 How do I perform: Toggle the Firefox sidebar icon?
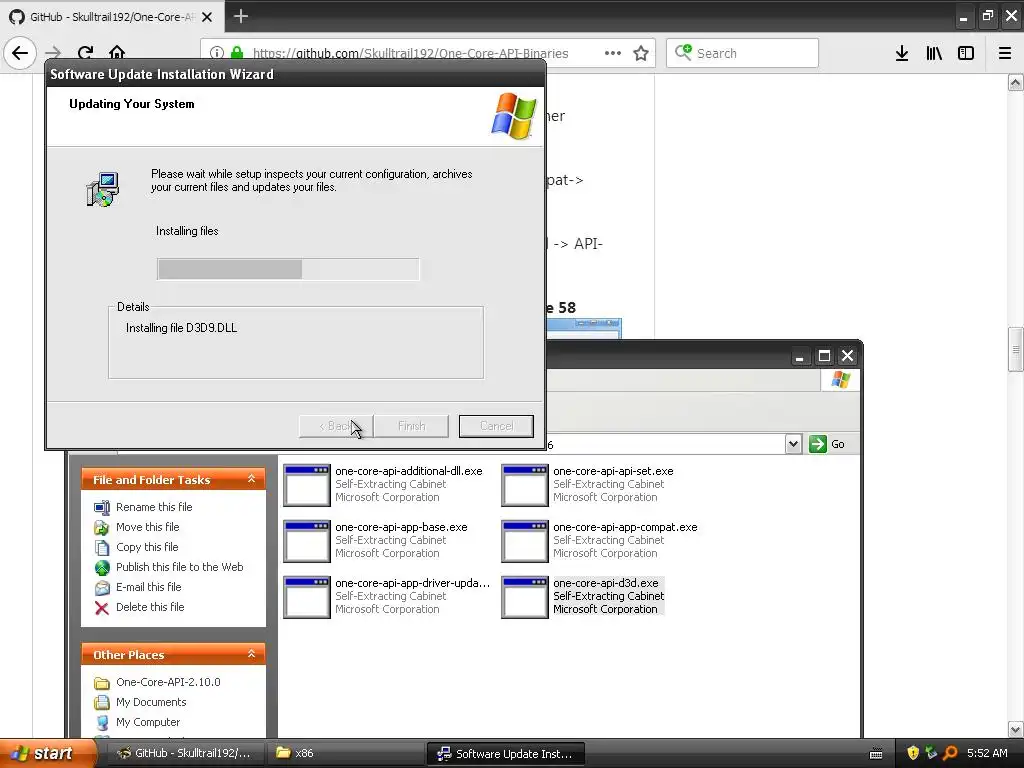click(966, 53)
